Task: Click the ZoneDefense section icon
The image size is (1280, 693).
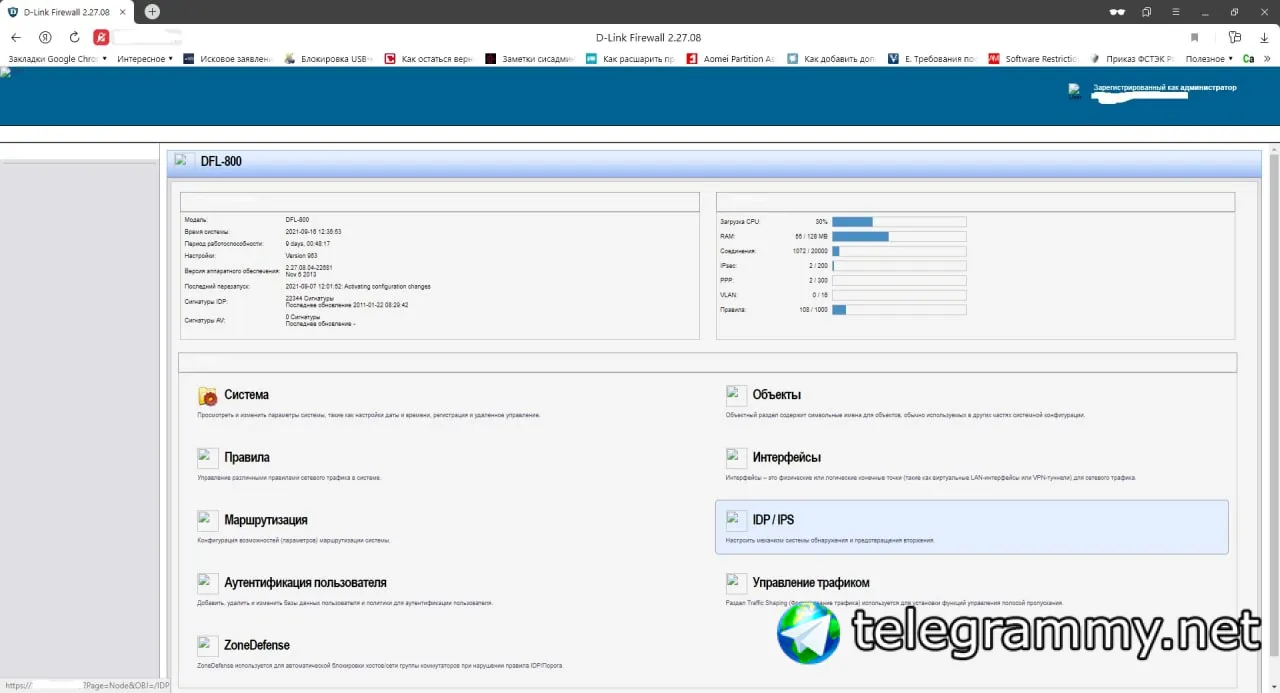Action: (208, 646)
